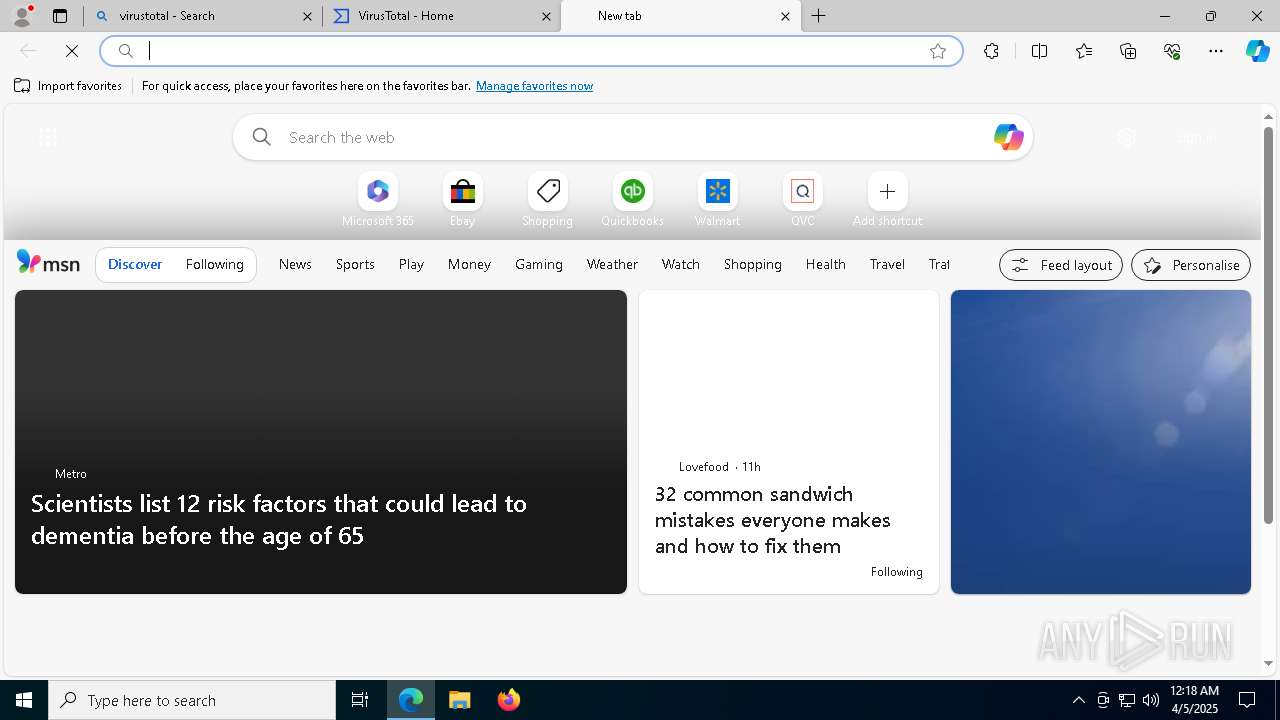Open the Ebay shortcut
Image resolution: width=1280 pixels, height=720 pixels.
[x=462, y=200]
